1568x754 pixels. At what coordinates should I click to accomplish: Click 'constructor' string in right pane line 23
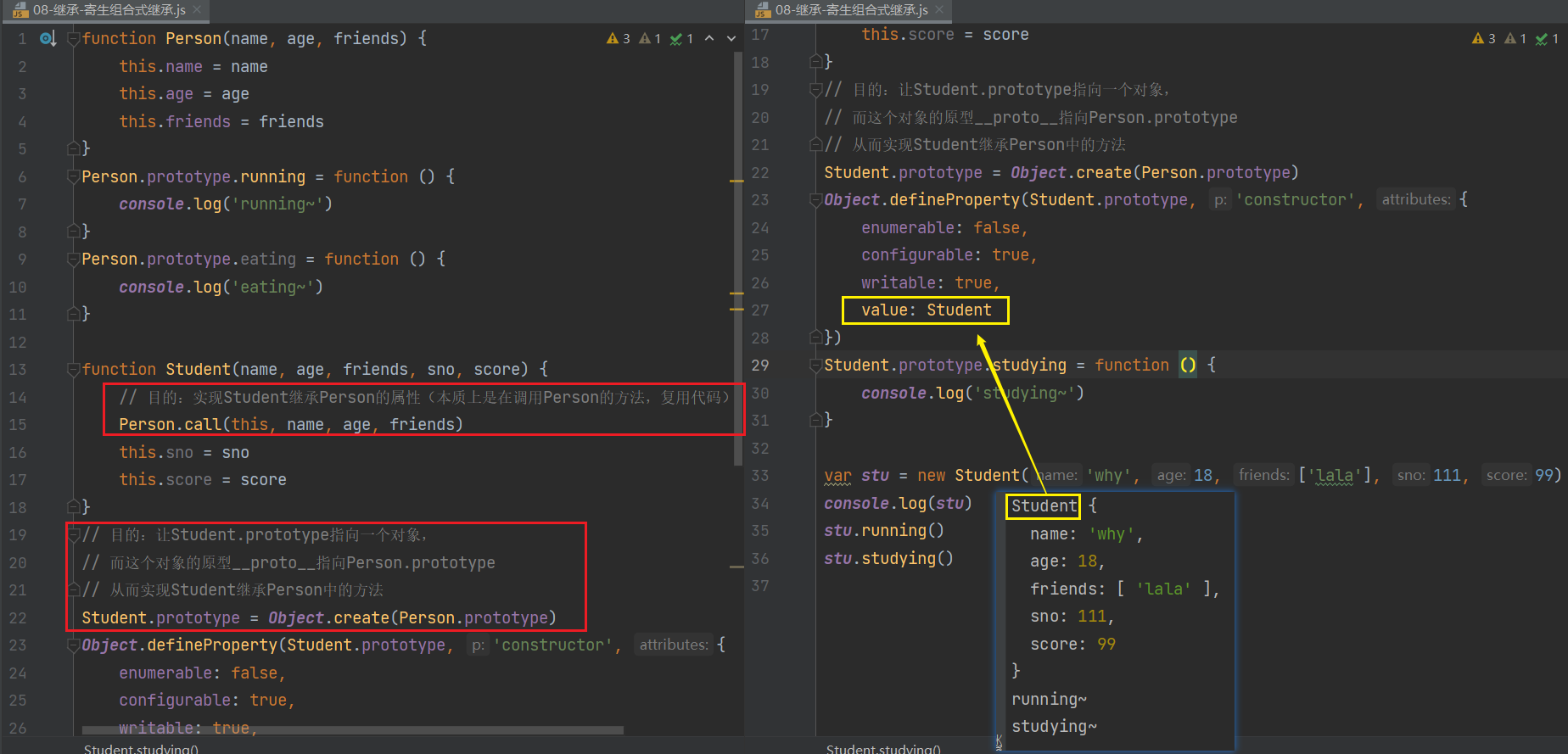pos(1295,199)
